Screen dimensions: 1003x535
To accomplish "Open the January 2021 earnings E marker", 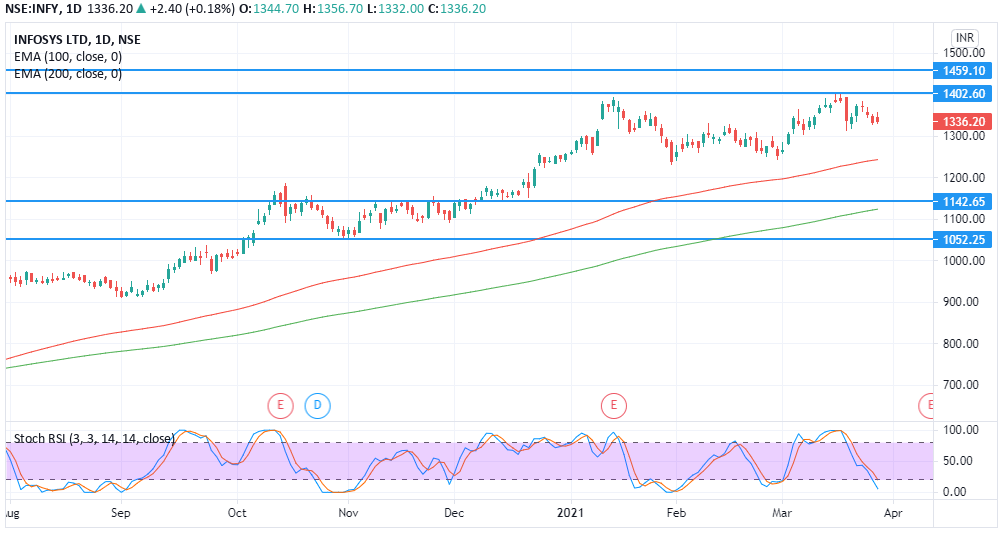I will click(612, 405).
